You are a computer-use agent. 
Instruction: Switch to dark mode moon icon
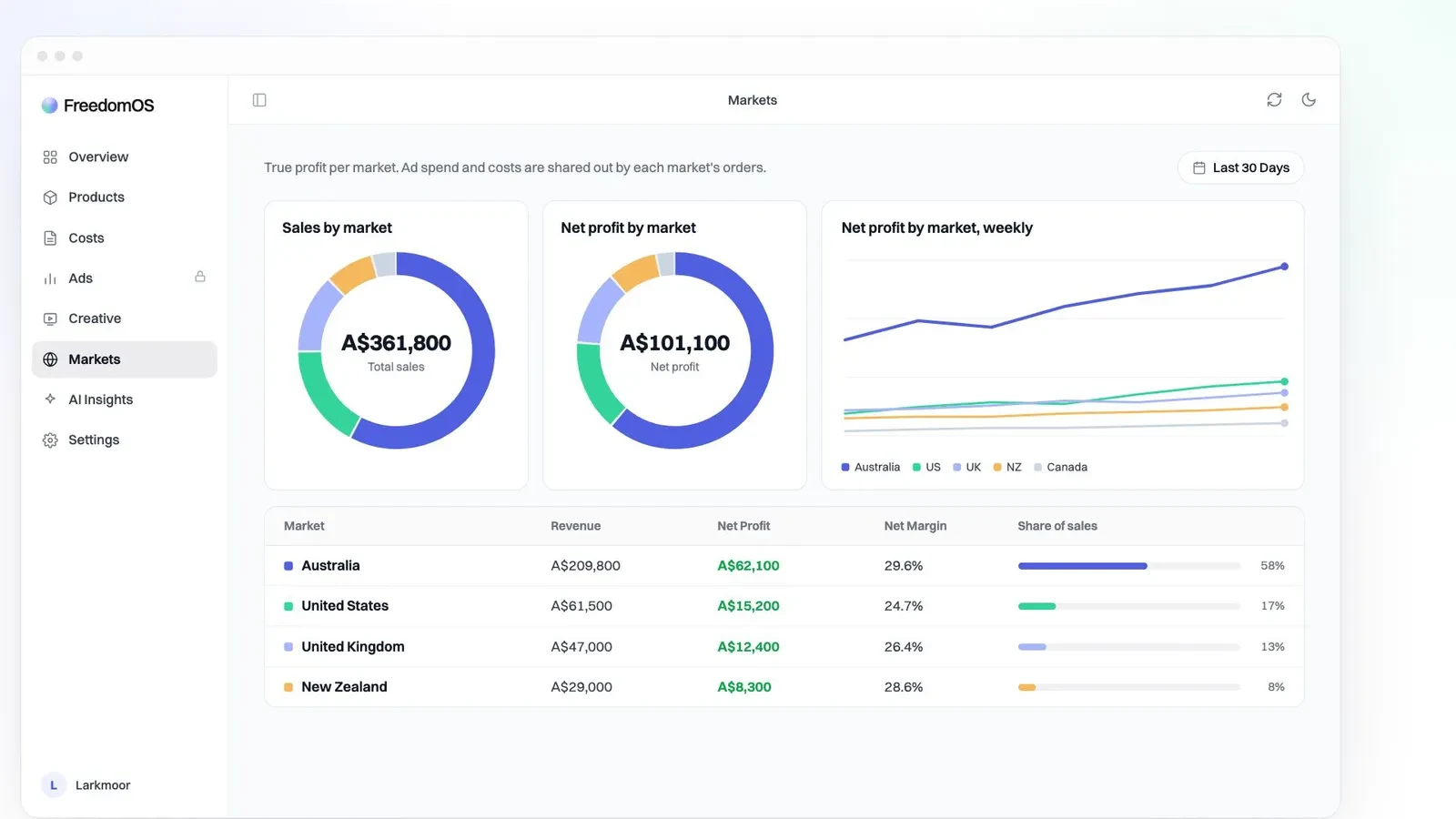point(1309,100)
